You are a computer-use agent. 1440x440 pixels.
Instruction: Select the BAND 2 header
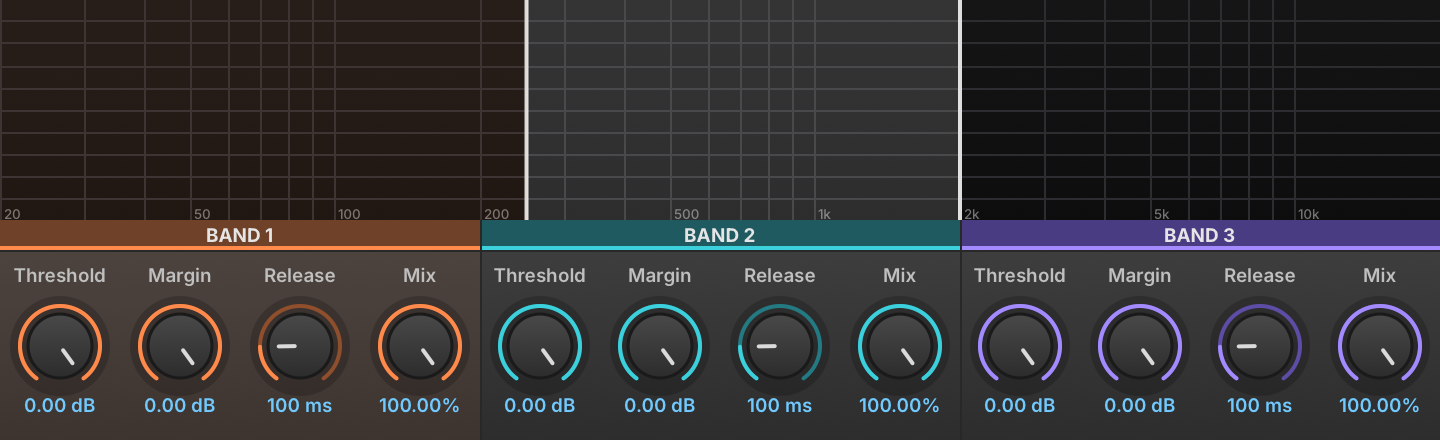(x=720, y=235)
